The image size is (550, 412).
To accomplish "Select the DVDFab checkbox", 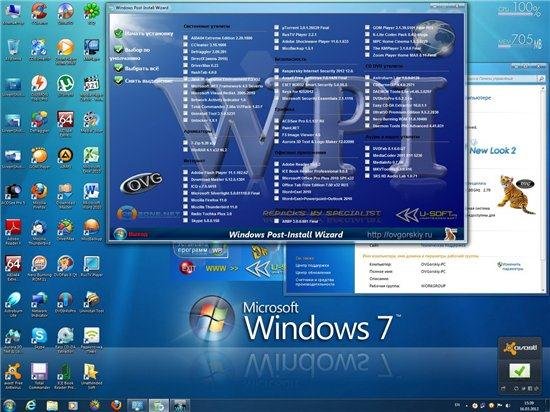I will [367, 148].
